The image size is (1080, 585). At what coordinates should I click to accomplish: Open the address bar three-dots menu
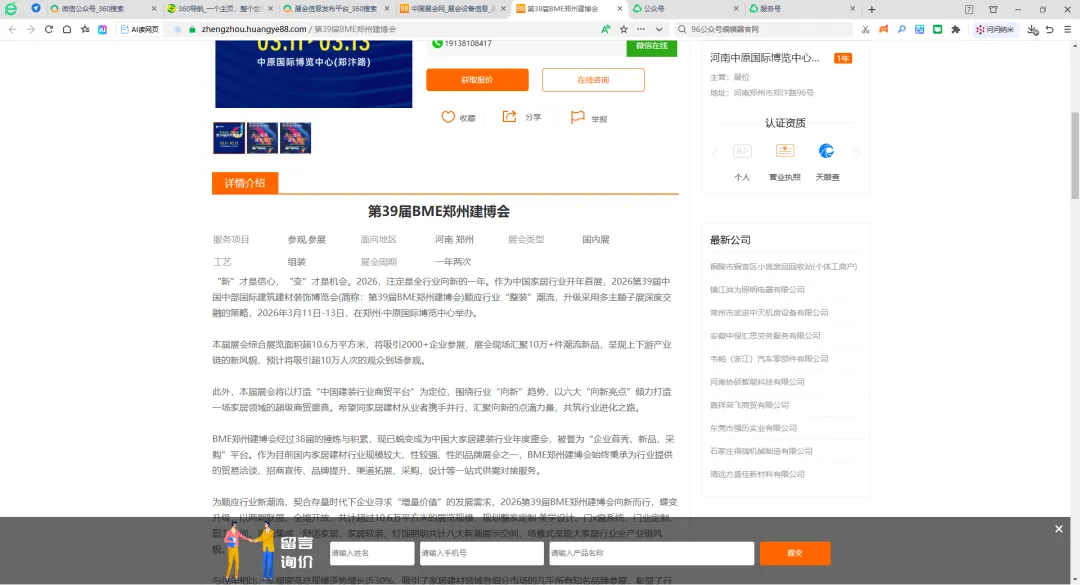click(x=641, y=30)
